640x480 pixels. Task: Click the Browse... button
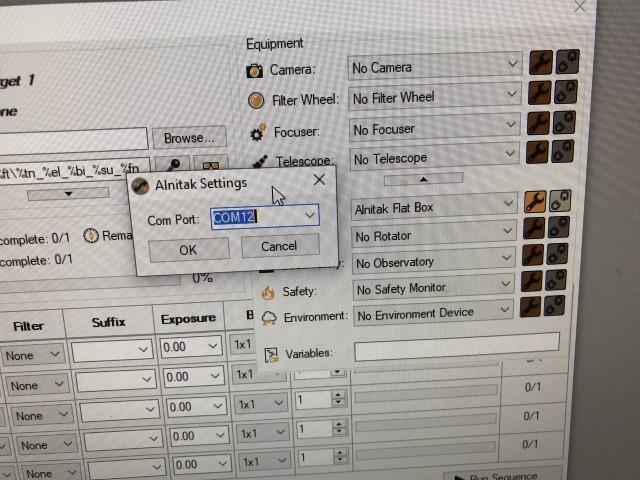coord(189,138)
